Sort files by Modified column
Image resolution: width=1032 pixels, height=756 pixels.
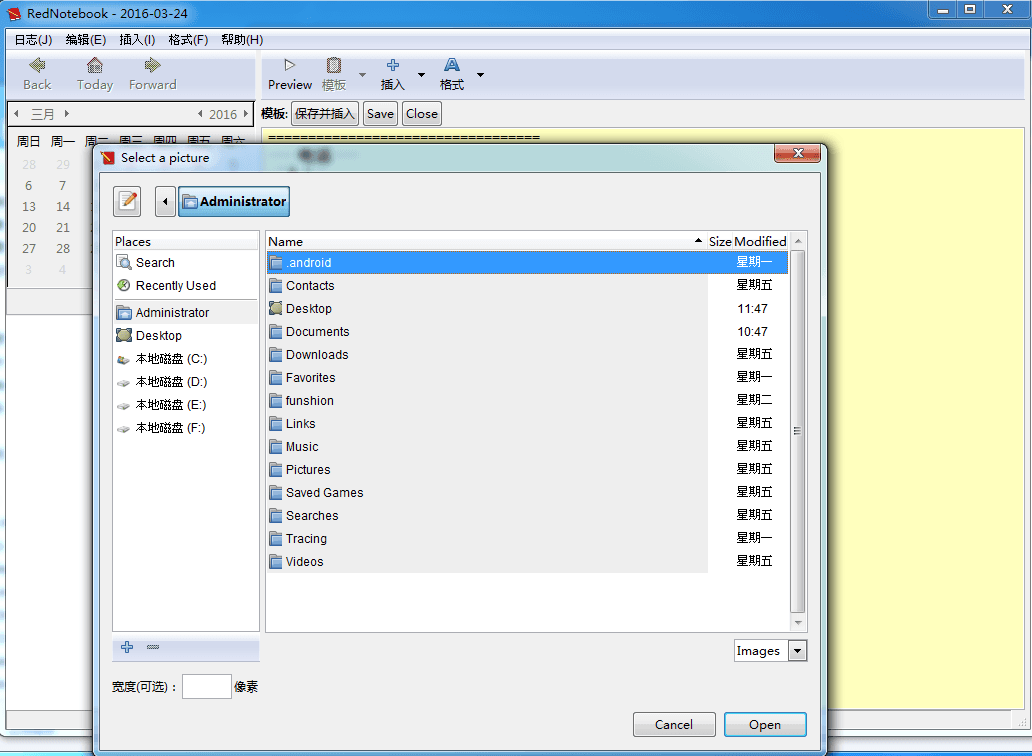(760, 241)
